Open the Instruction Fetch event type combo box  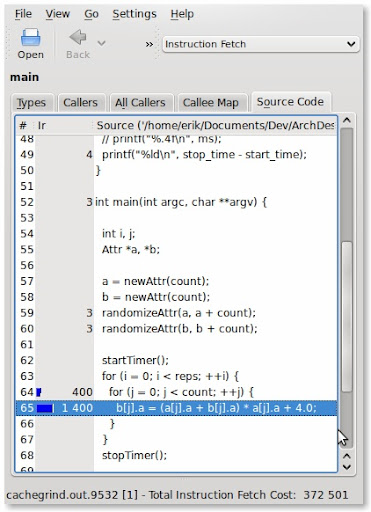[x=261, y=44]
